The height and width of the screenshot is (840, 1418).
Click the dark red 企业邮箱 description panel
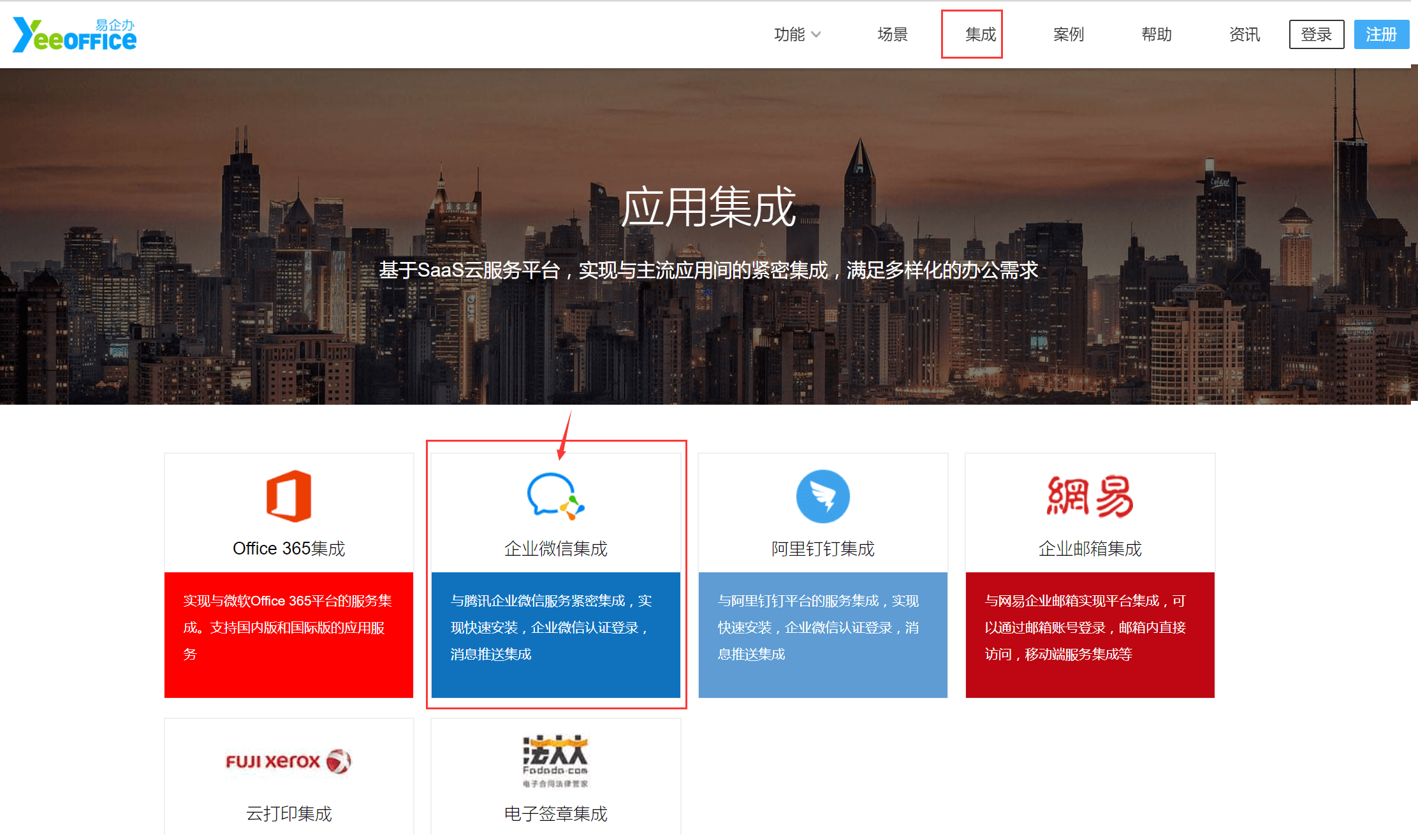pyautogui.click(x=1090, y=635)
